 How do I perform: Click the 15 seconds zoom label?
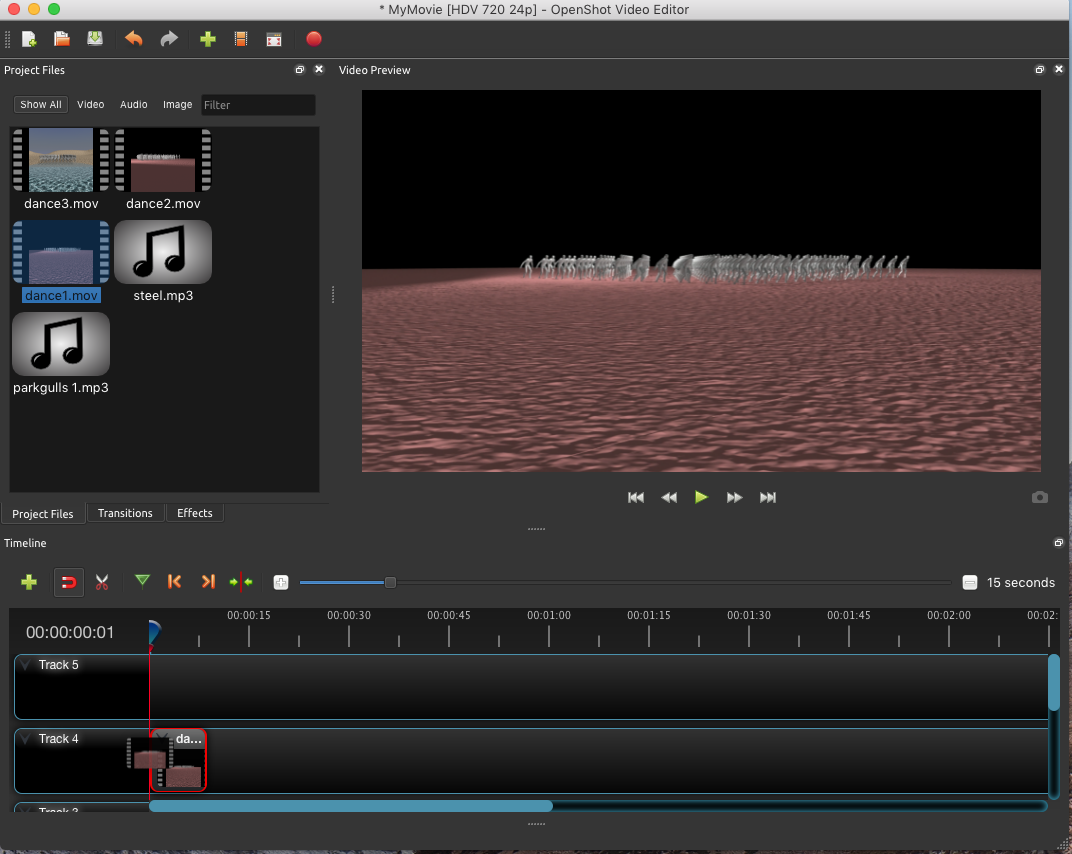[1021, 583]
